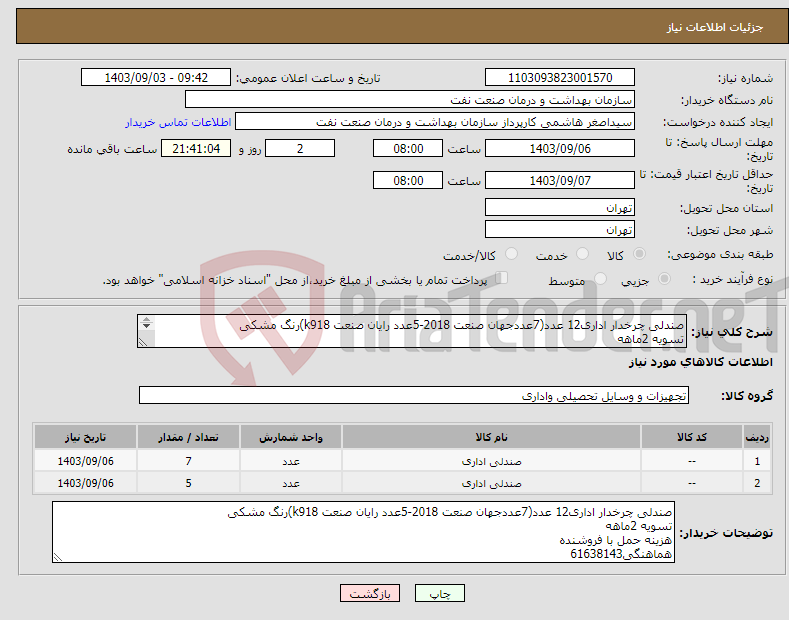Click the چاپ (print) button
The height and width of the screenshot is (620, 789).
(439, 593)
